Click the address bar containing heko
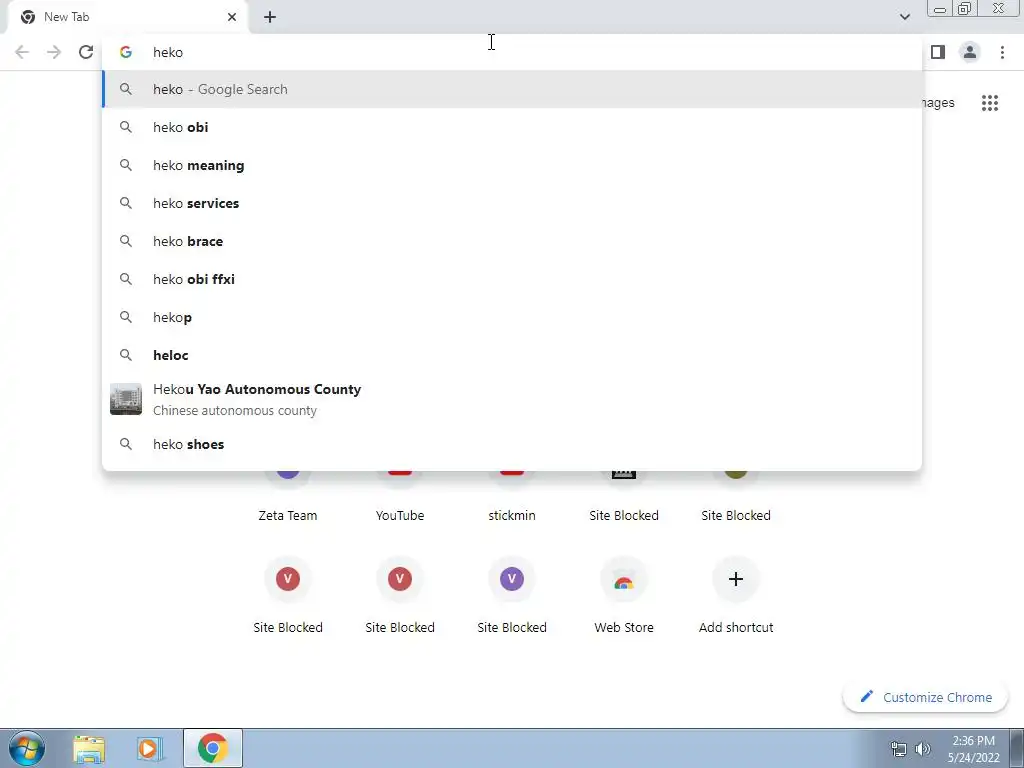The width and height of the screenshot is (1024, 768). pos(513,52)
